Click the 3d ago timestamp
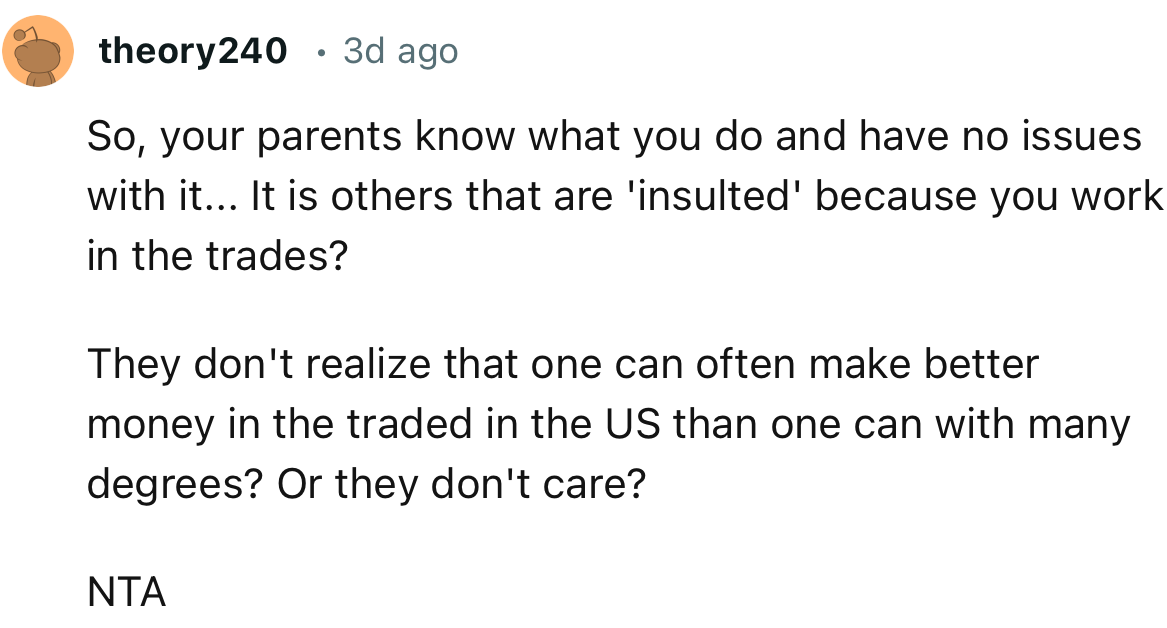Viewport: 1167px width, 628px height. (400, 51)
